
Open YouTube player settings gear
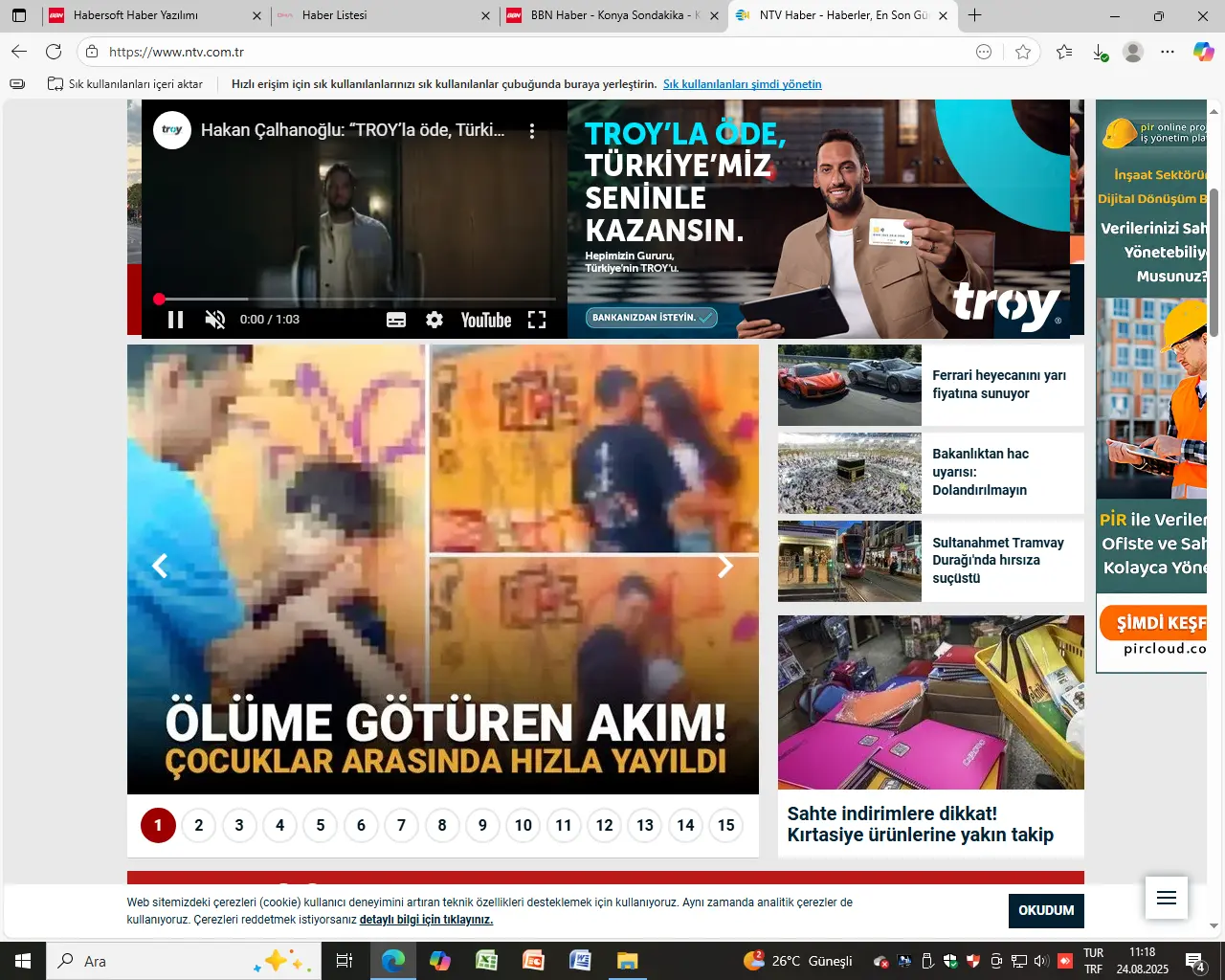[x=434, y=320]
